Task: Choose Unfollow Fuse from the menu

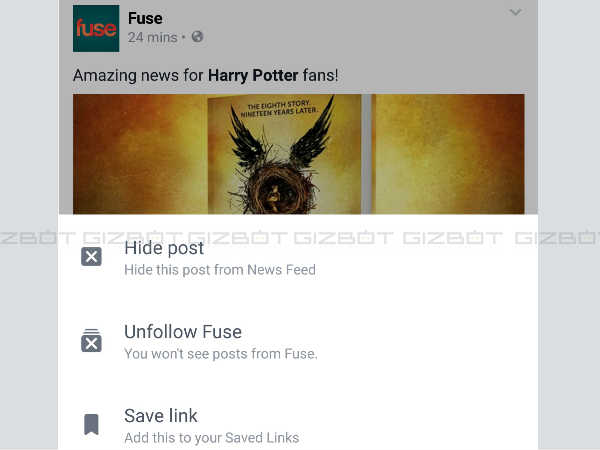Action: click(x=183, y=332)
